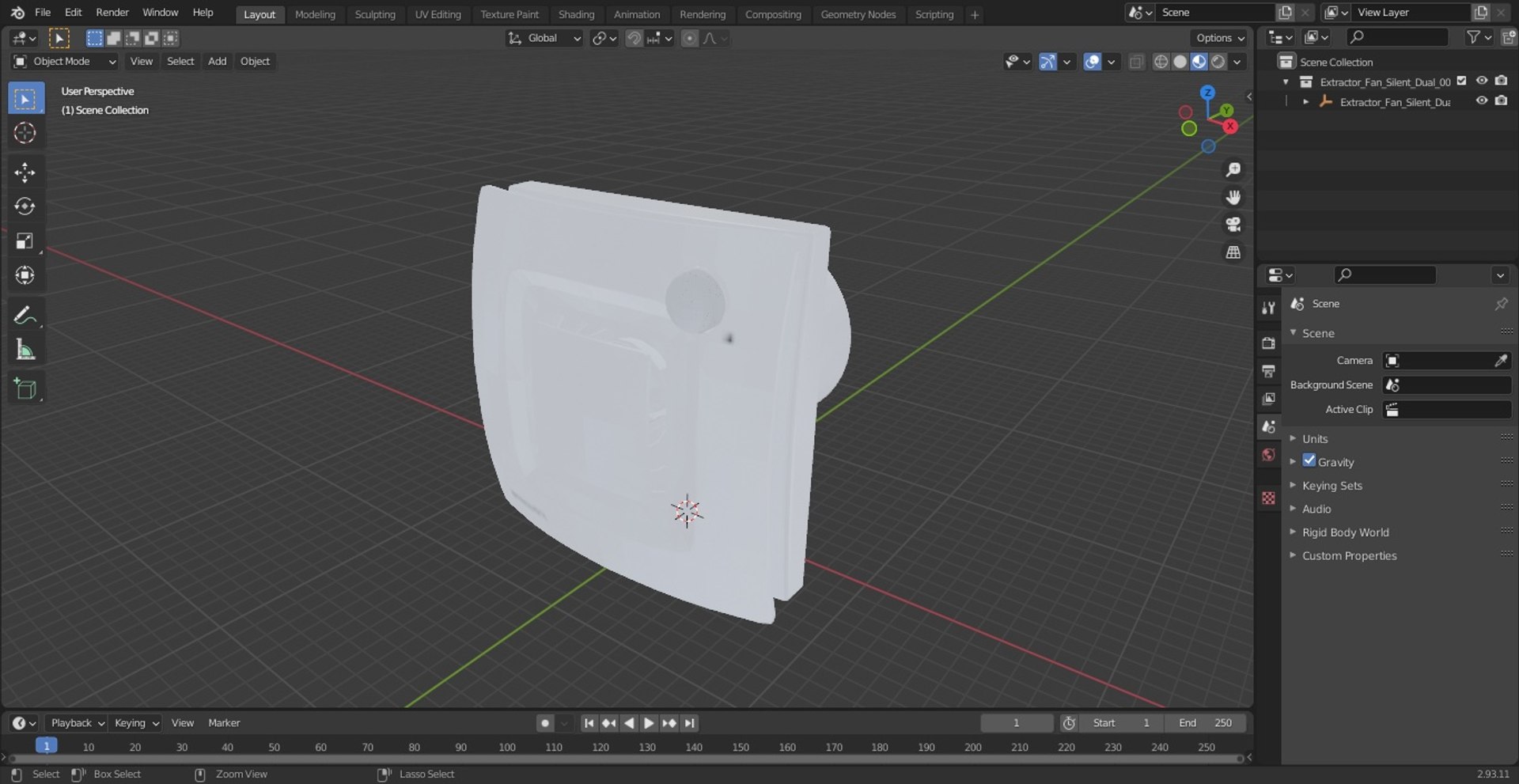Image resolution: width=1519 pixels, height=784 pixels.
Task: Open Object Mode dropdown
Action: coord(64,62)
